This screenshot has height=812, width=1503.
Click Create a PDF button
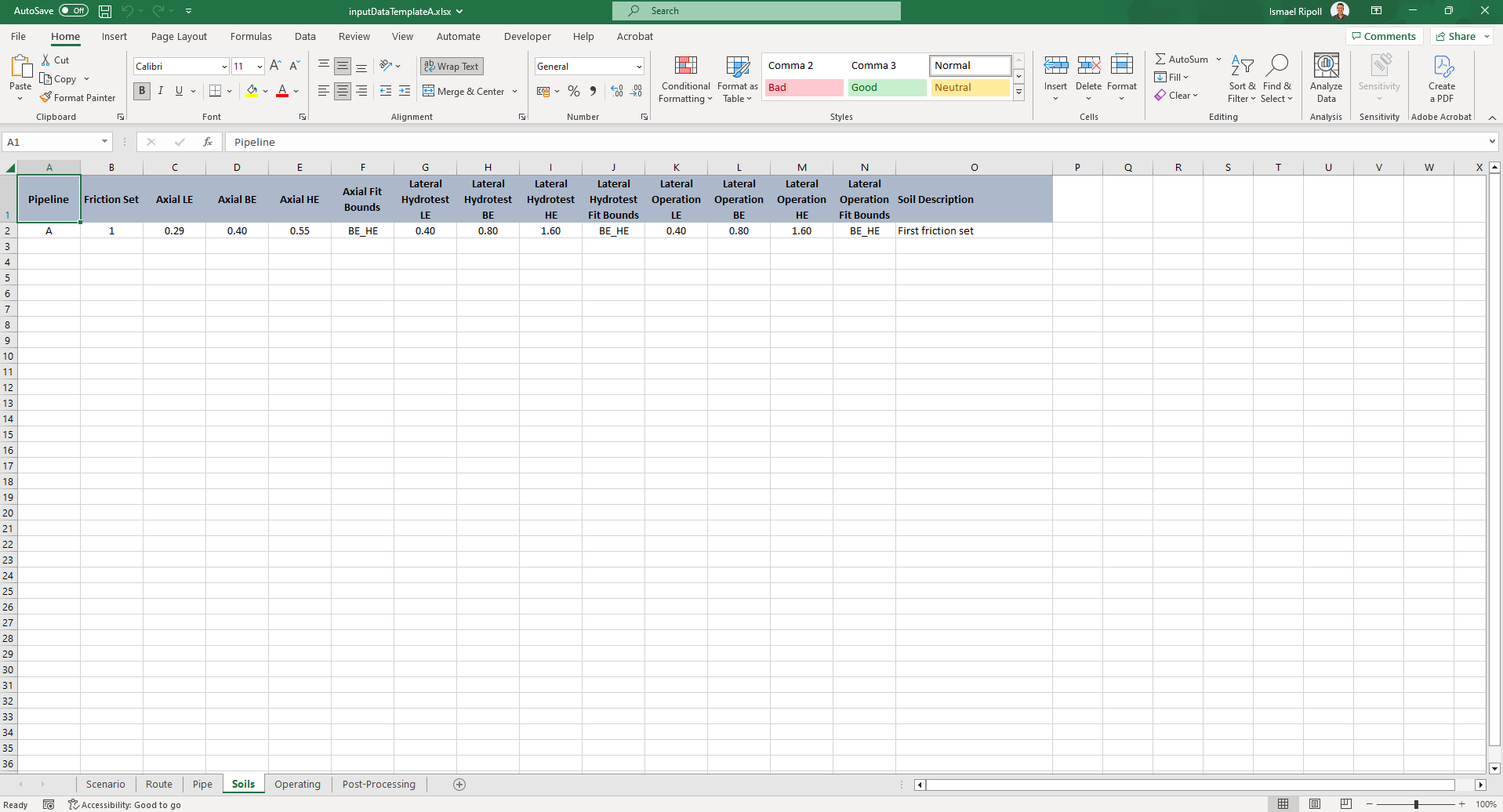click(x=1441, y=79)
